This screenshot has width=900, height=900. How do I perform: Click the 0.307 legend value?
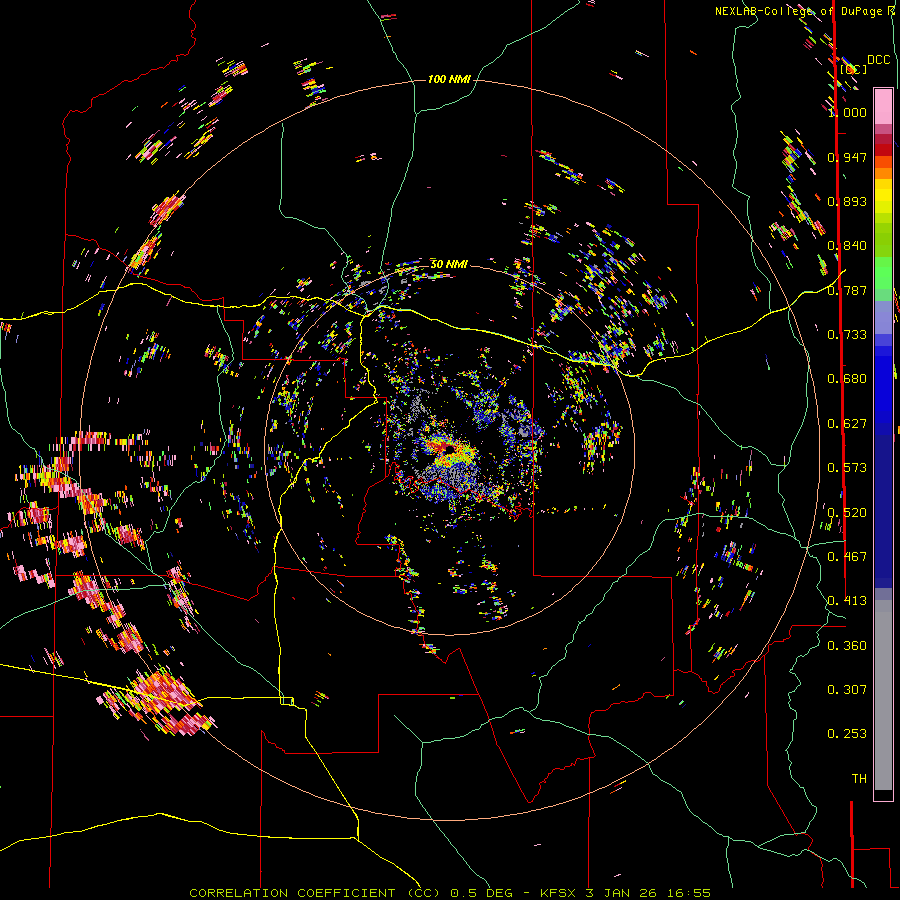pos(847,690)
